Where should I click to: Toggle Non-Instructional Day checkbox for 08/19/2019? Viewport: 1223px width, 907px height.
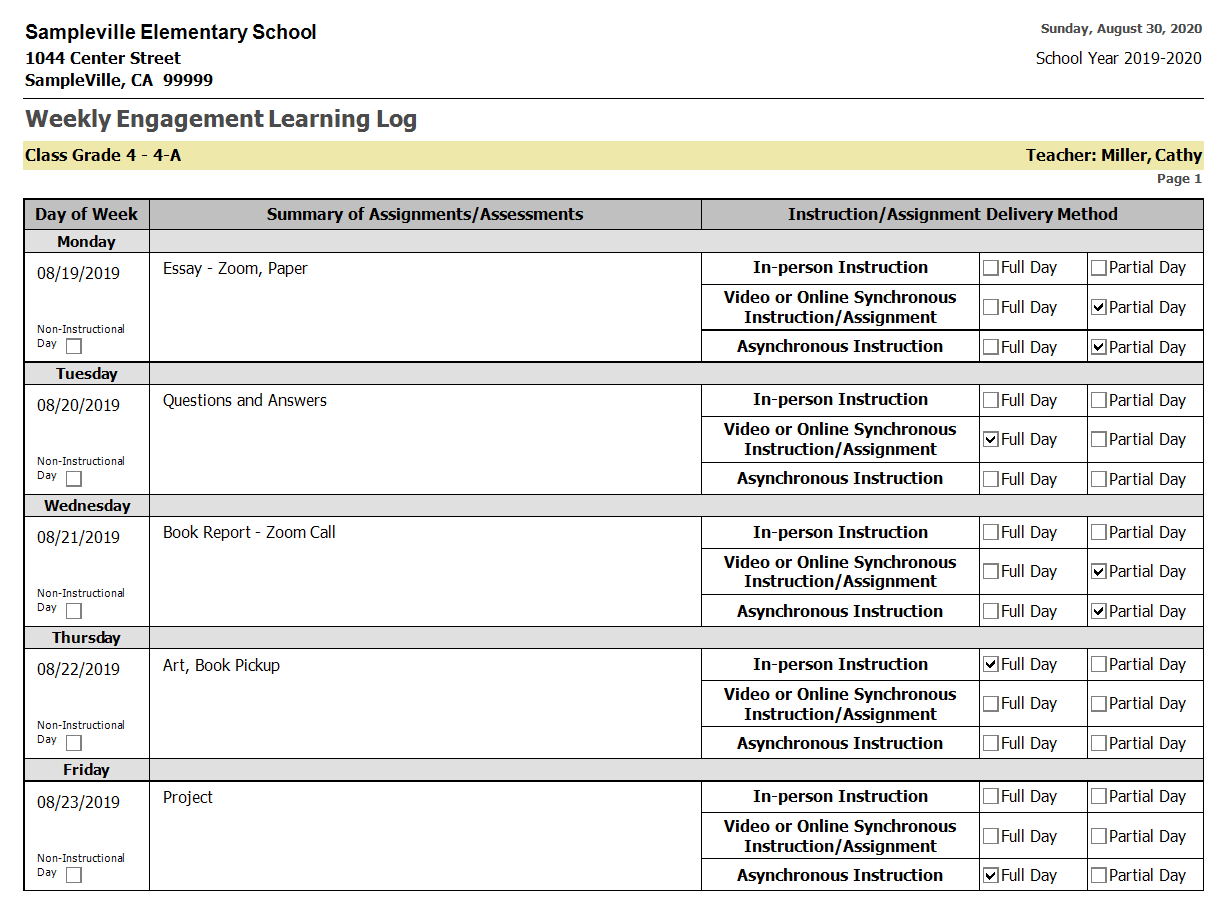point(74,347)
